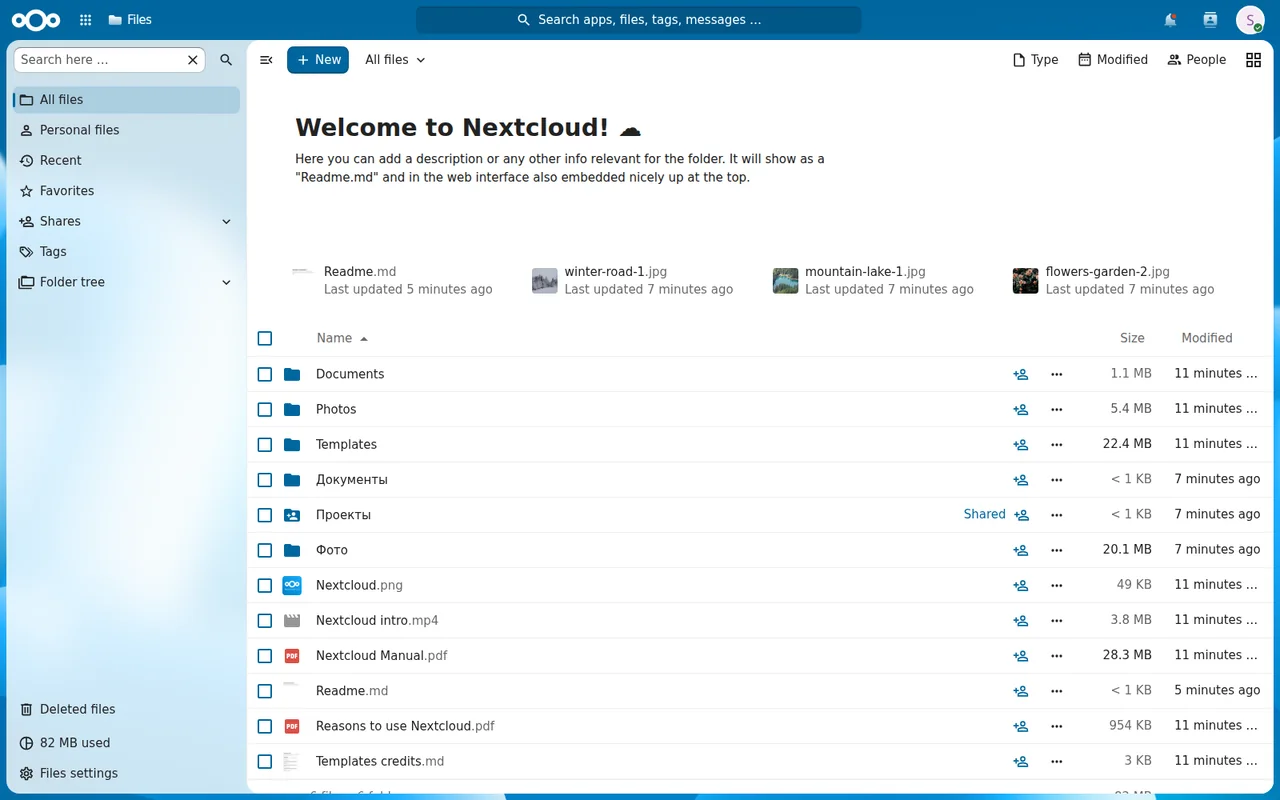This screenshot has width=1280, height=800.
Task: Open the All files breadcrumb dropdown
Action: (x=395, y=60)
